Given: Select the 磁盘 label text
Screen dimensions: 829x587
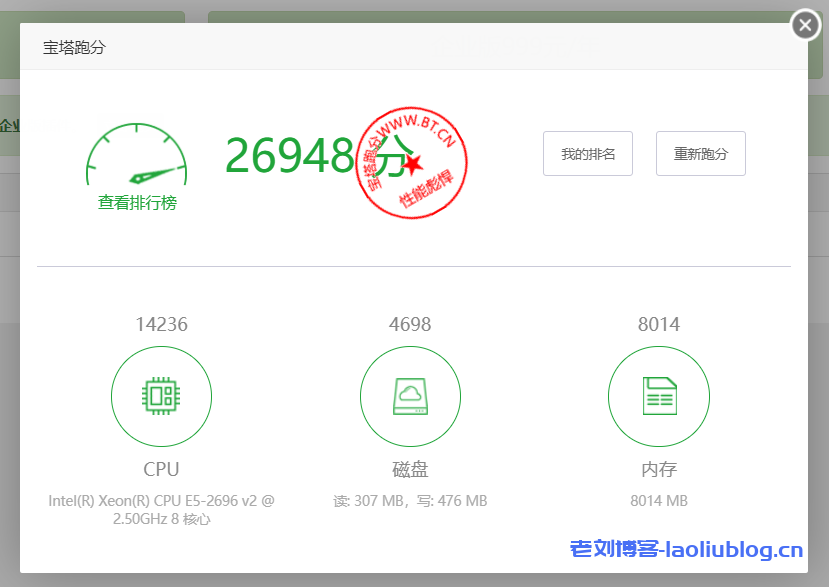Looking at the screenshot, I should tap(410, 469).
